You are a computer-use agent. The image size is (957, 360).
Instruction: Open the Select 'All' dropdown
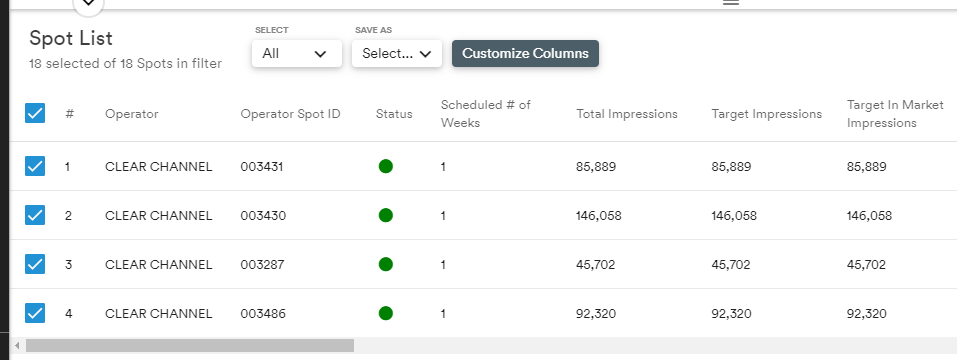point(297,54)
